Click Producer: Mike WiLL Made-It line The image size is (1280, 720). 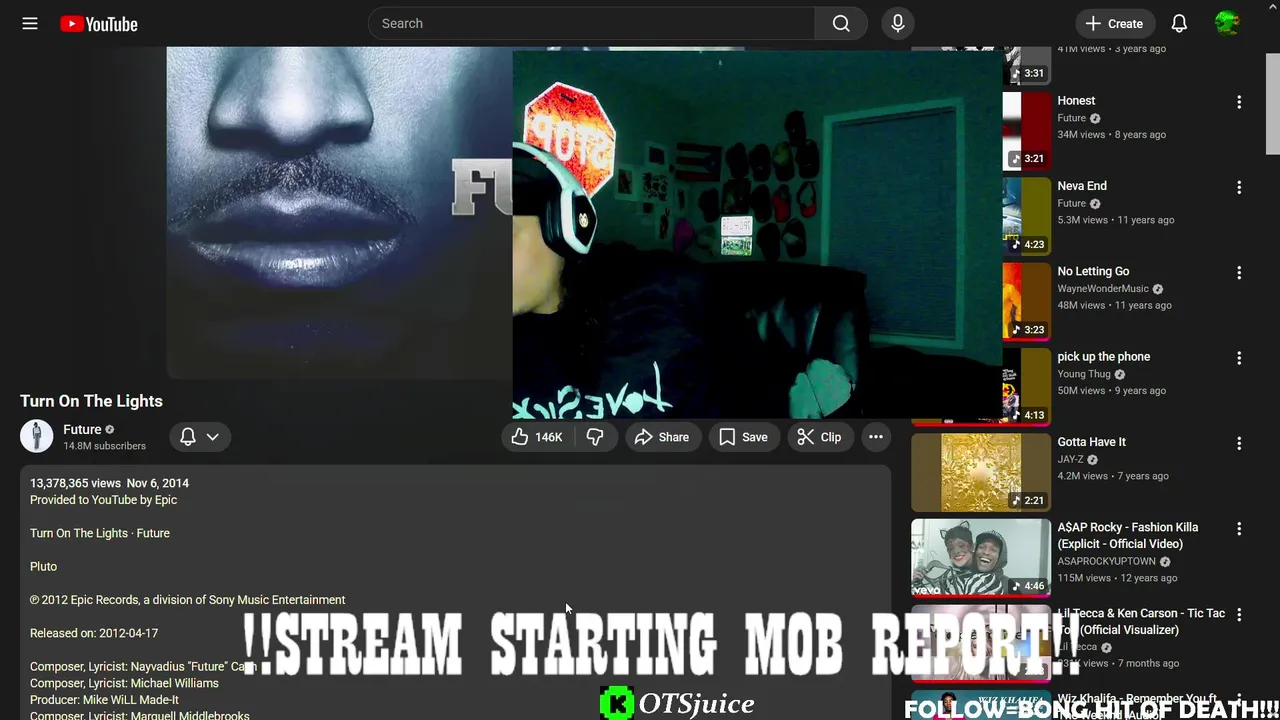point(104,700)
